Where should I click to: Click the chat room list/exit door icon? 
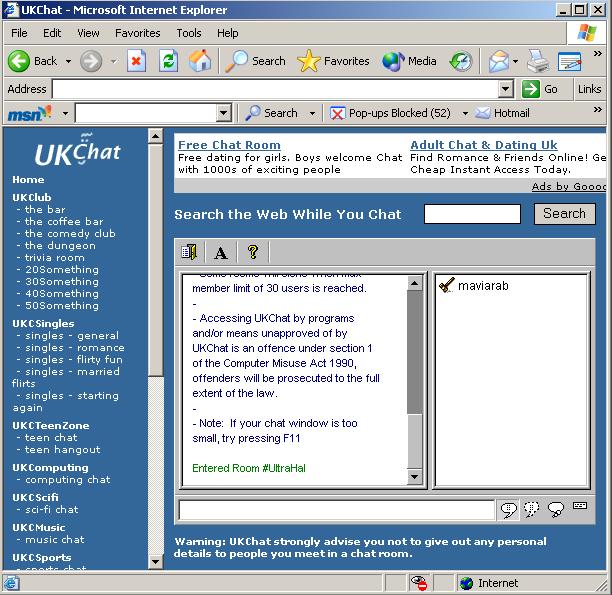click(x=189, y=252)
